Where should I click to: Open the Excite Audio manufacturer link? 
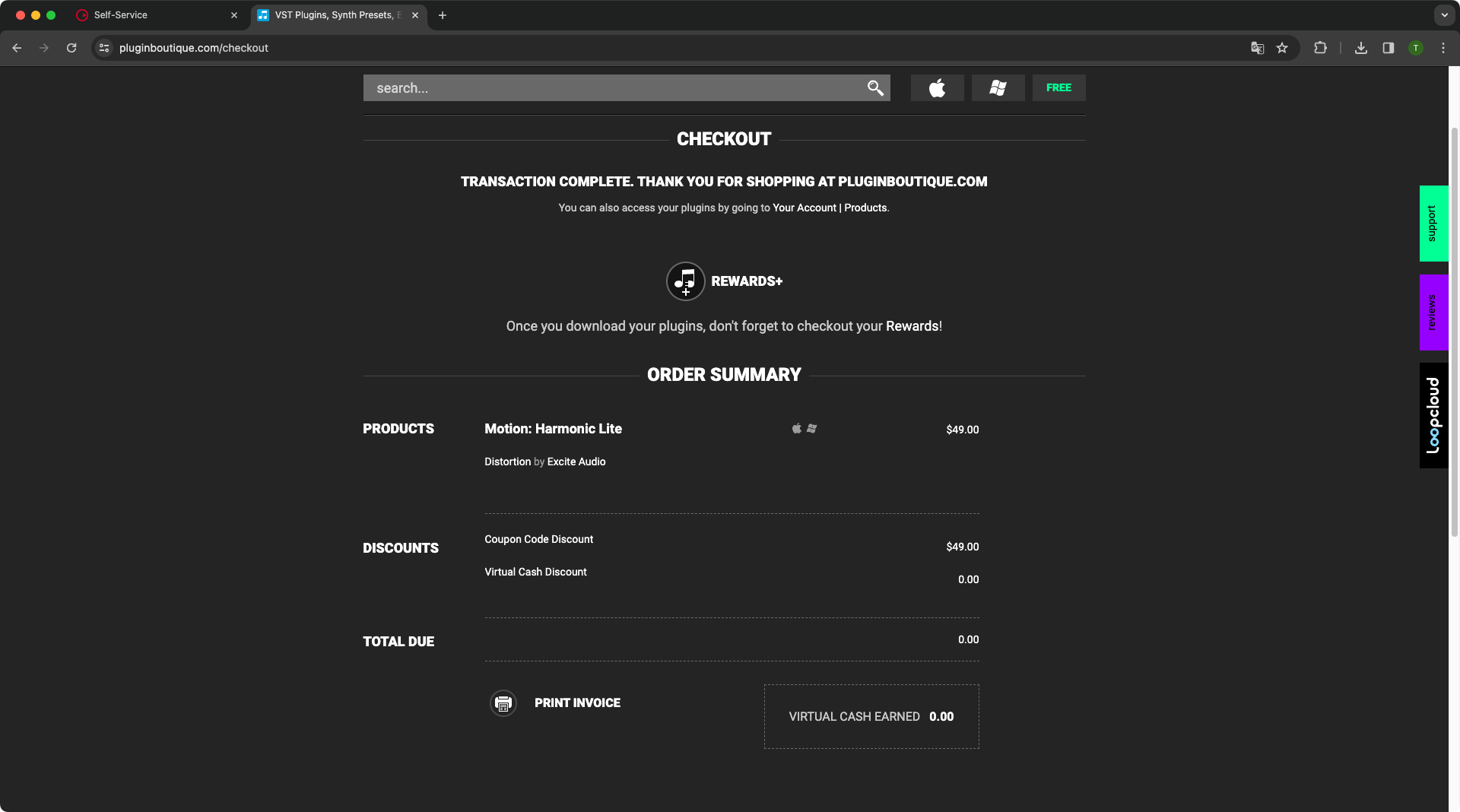coord(576,462)
